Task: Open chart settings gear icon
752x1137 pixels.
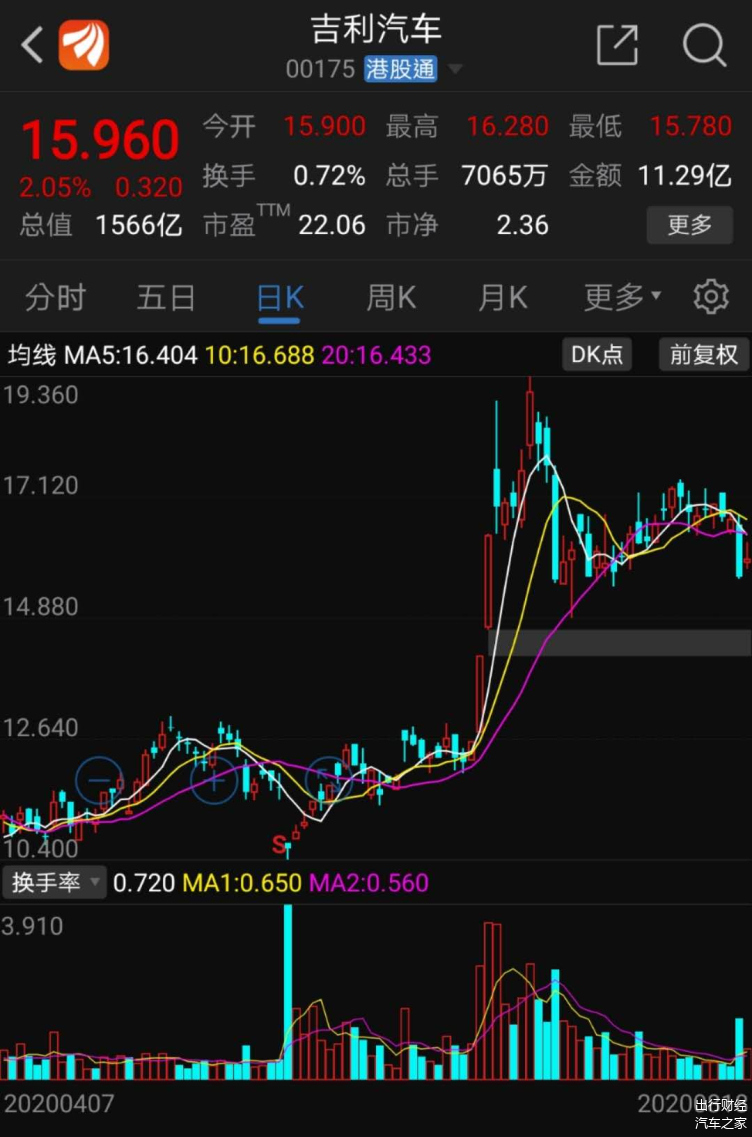Action: coord(711,297)
